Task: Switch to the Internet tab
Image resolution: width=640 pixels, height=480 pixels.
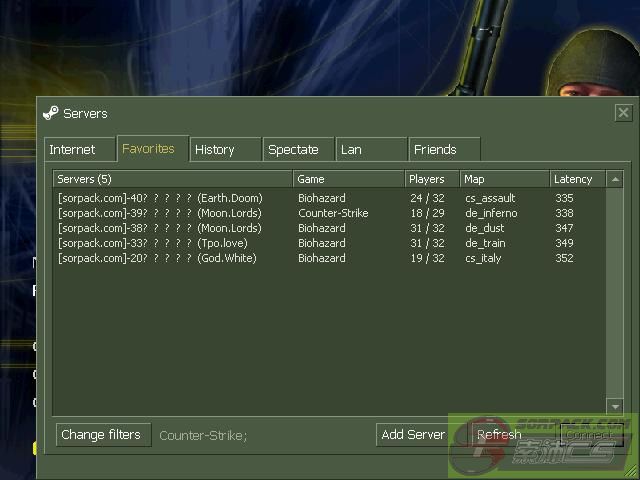Action: (x=73, y=150)
